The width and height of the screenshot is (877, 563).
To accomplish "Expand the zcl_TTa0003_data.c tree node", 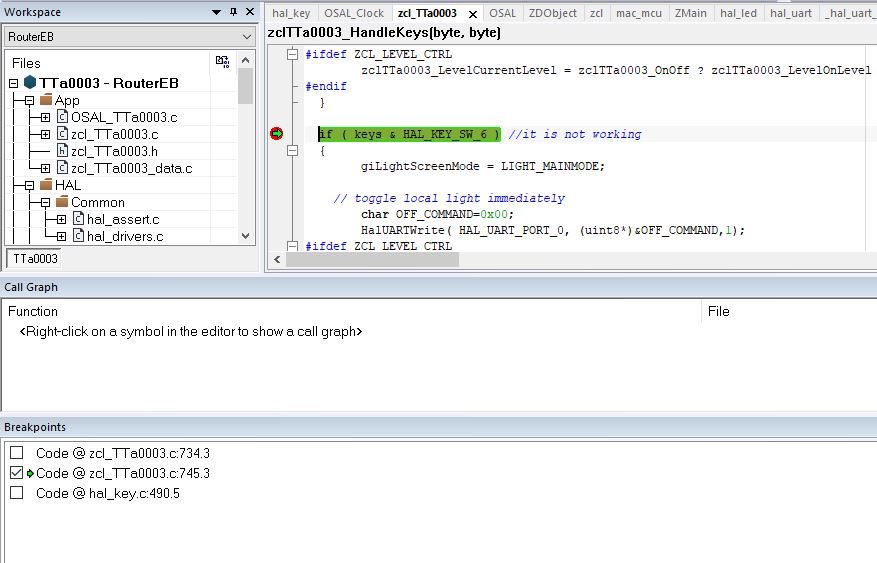I will coord(45,168).
